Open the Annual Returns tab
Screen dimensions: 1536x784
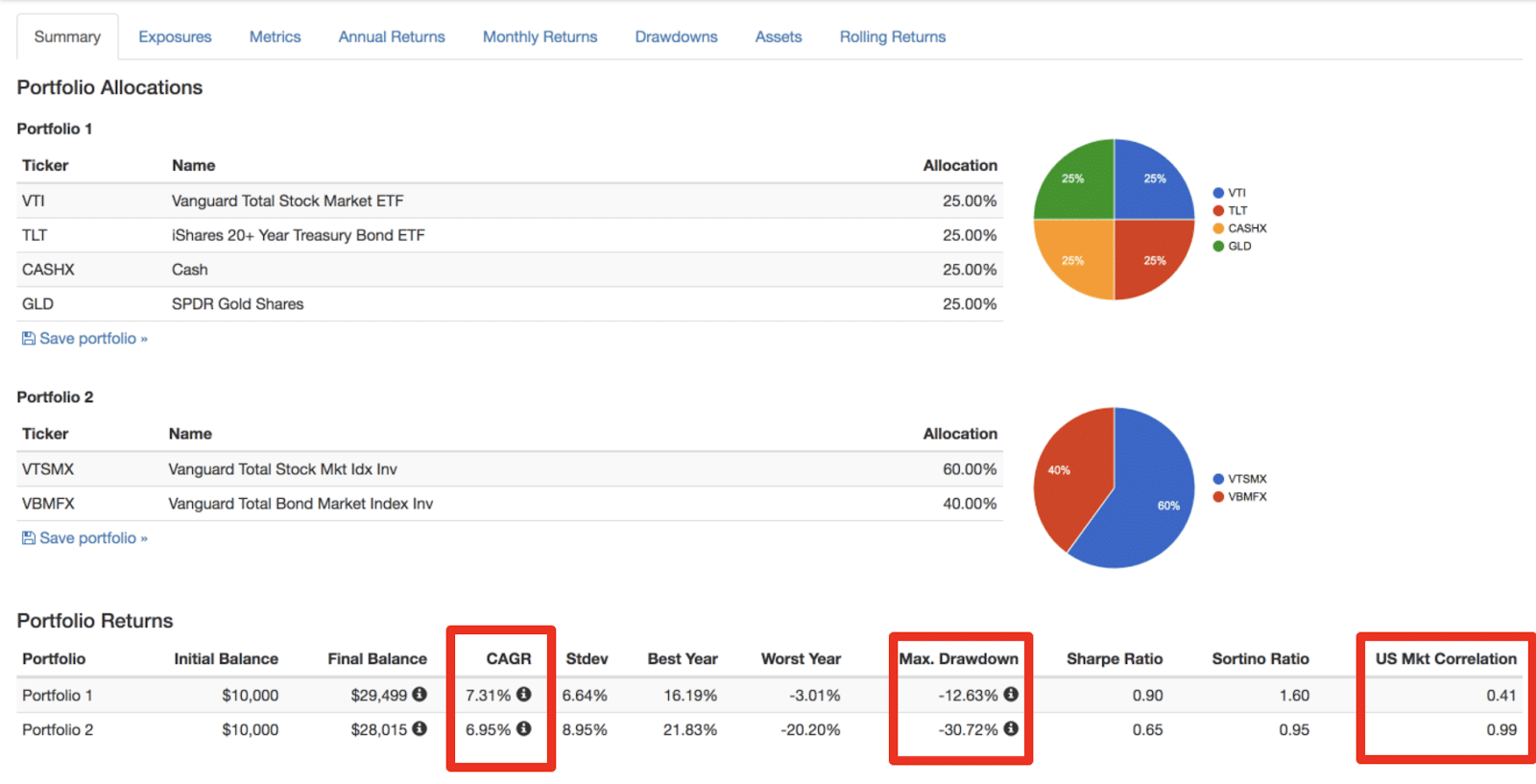tap(392, 36)
